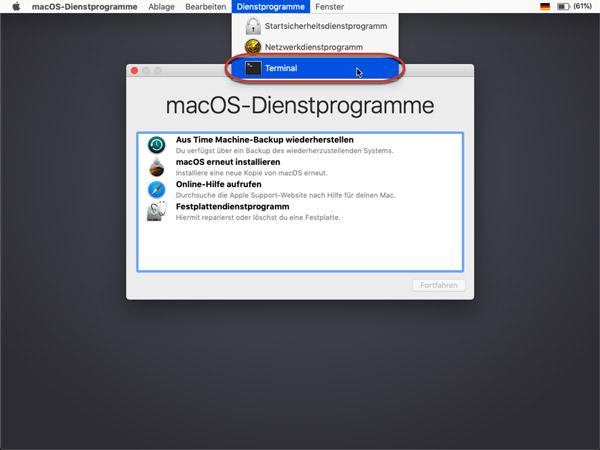Screen dimensions: 600x450
Task: Select macOS erneut installieren option
Action: point(300,167)
